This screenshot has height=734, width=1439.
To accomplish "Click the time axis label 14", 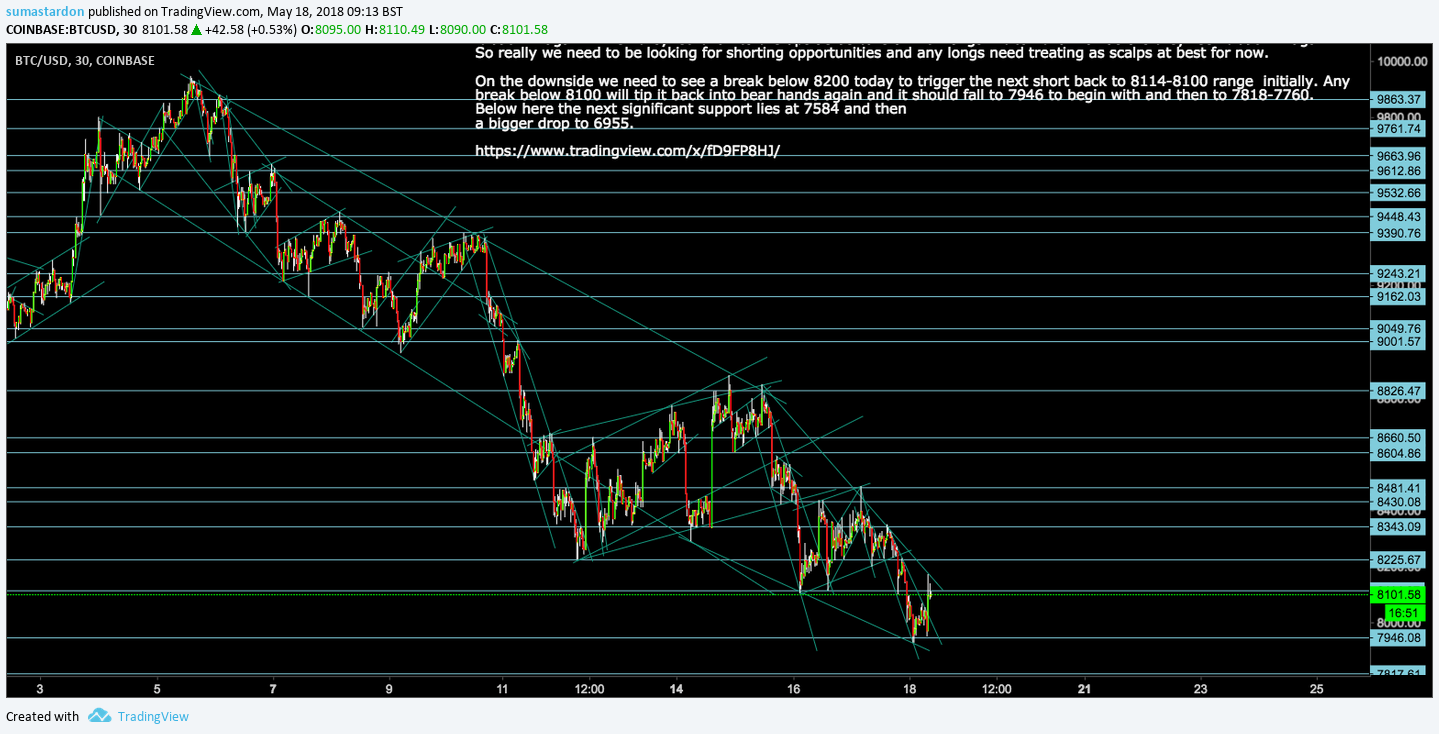I will point(677,689).
